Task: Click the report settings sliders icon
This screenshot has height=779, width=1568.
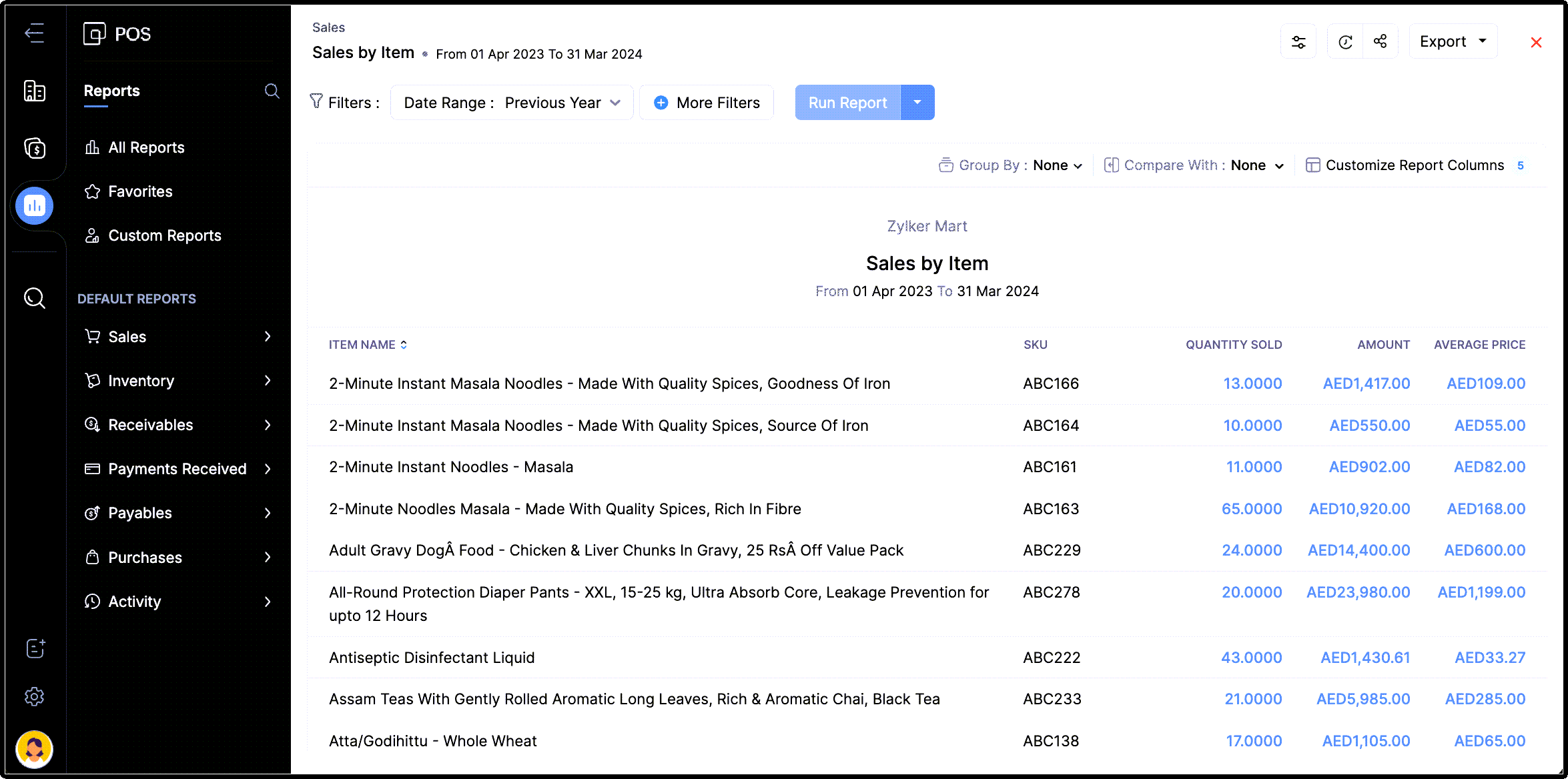Action: pos(1298,42)
